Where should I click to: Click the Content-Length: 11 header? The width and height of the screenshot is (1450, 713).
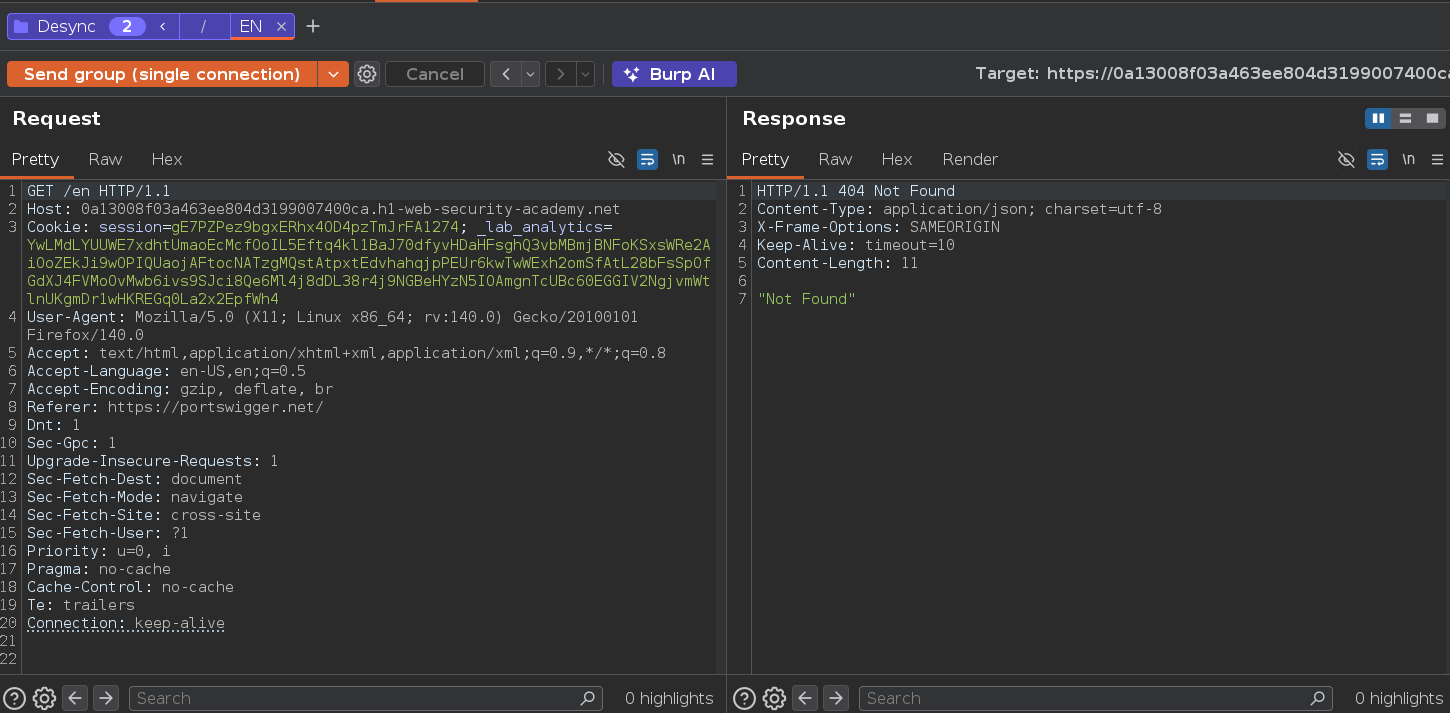coord(837,263)
